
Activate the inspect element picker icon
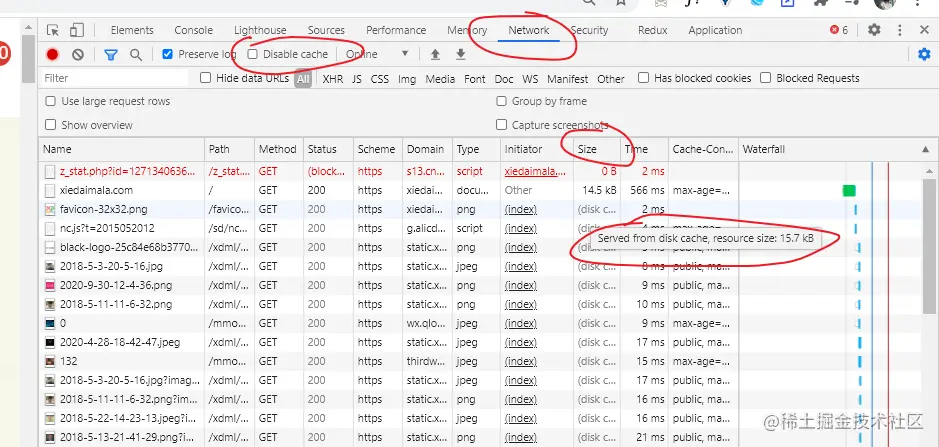coord(53,30)
